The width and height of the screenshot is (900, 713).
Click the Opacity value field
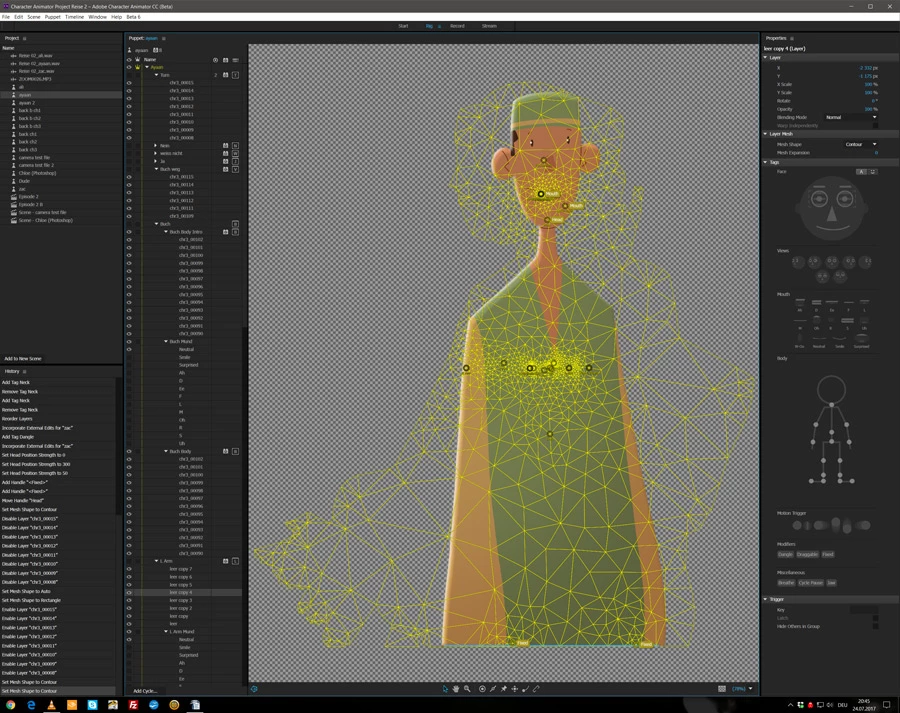pos(870,109)
